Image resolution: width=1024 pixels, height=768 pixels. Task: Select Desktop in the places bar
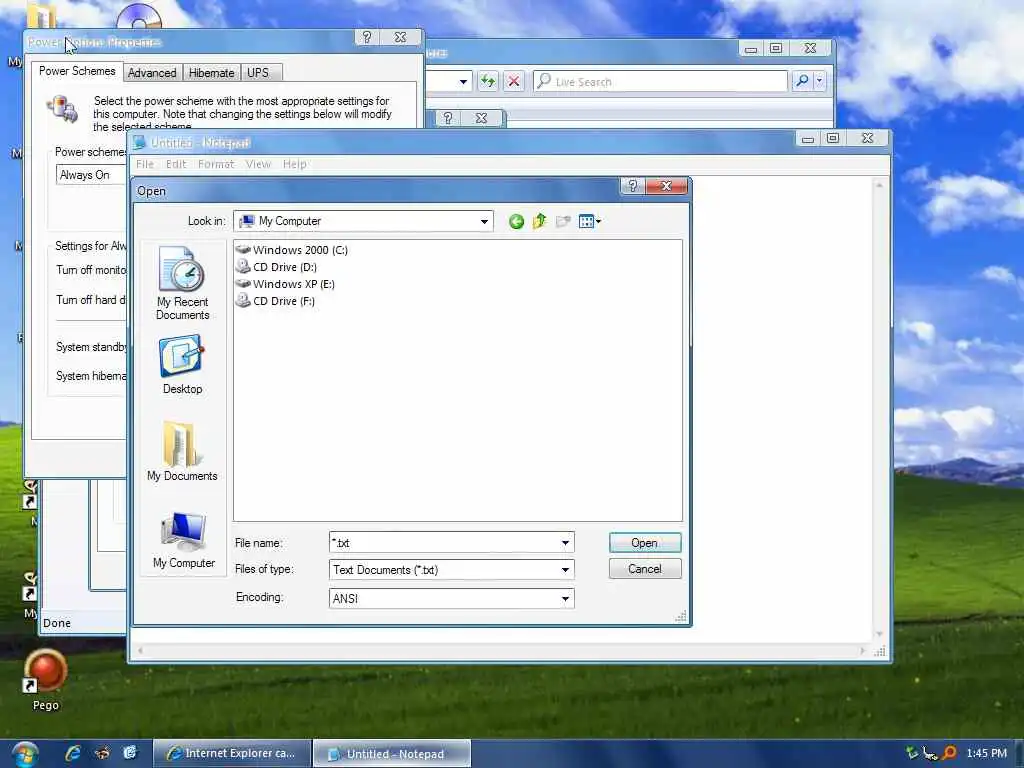182,365
